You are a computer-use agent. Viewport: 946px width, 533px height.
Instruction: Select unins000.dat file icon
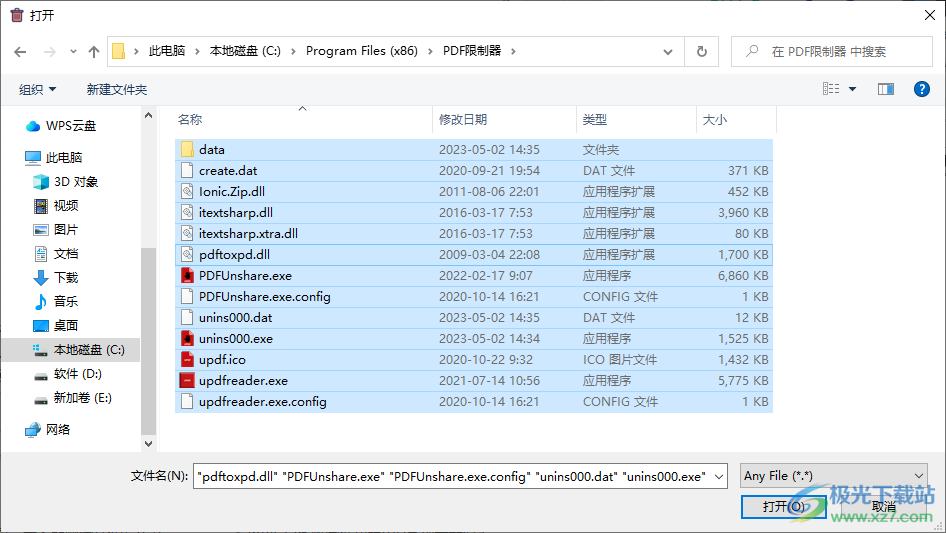tap(188, 318)
